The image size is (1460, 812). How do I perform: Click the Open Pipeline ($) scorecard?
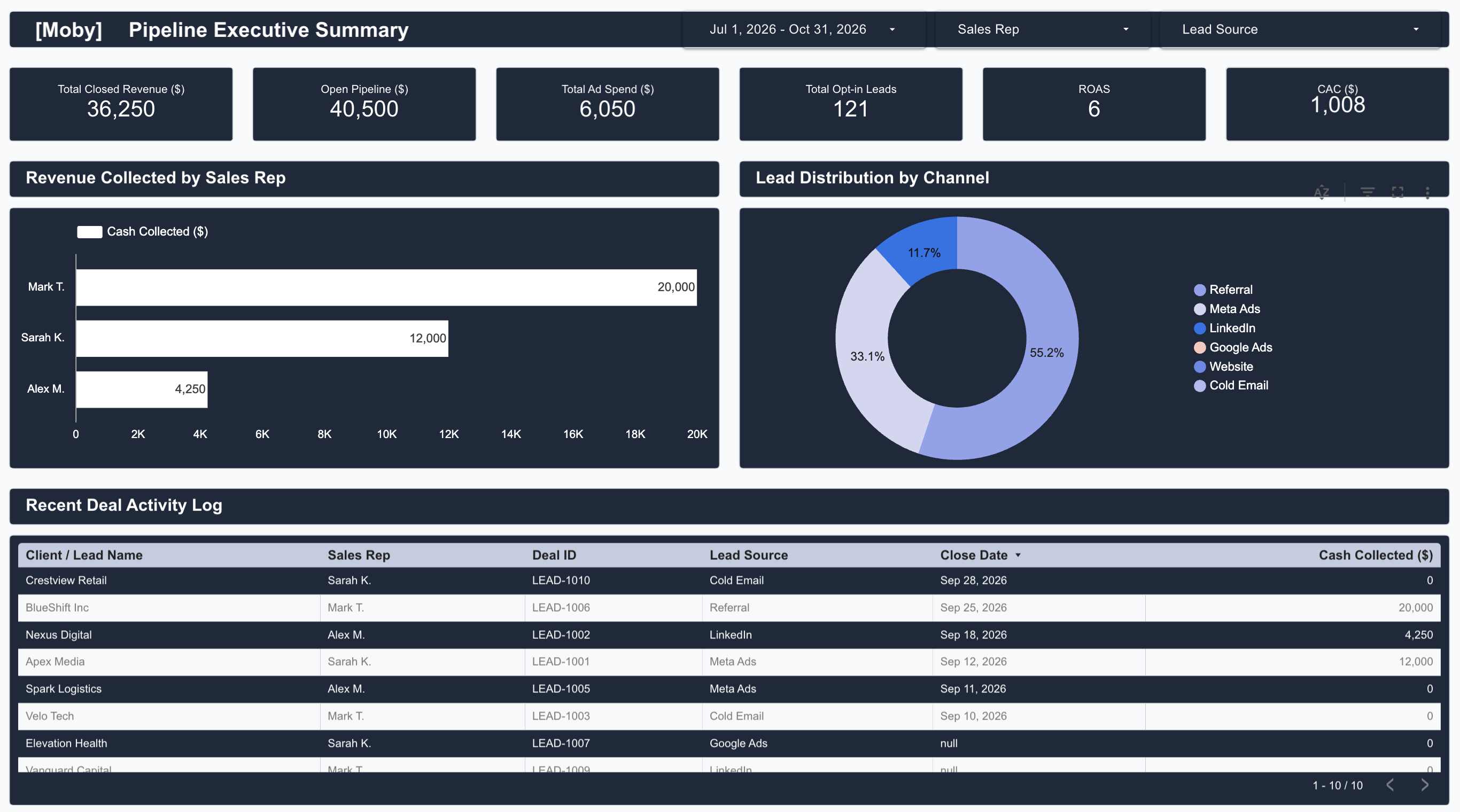364,104
